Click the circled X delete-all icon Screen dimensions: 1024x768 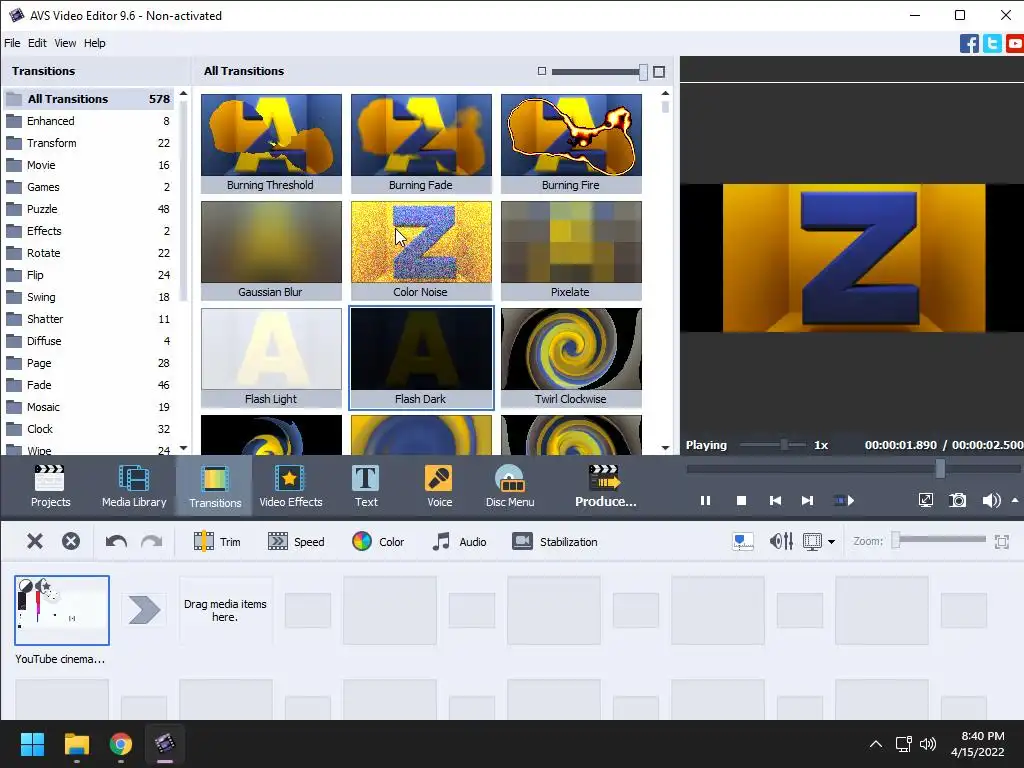click(71, 541)
